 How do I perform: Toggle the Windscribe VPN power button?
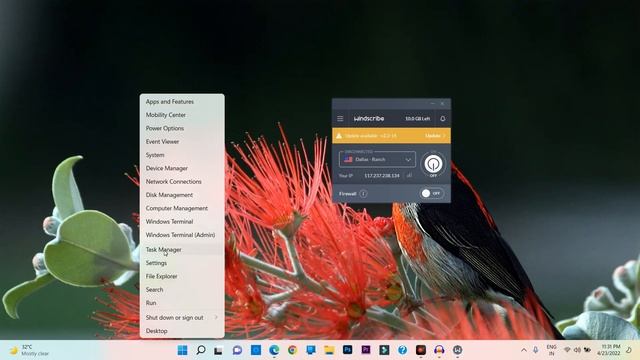[433, 164]
